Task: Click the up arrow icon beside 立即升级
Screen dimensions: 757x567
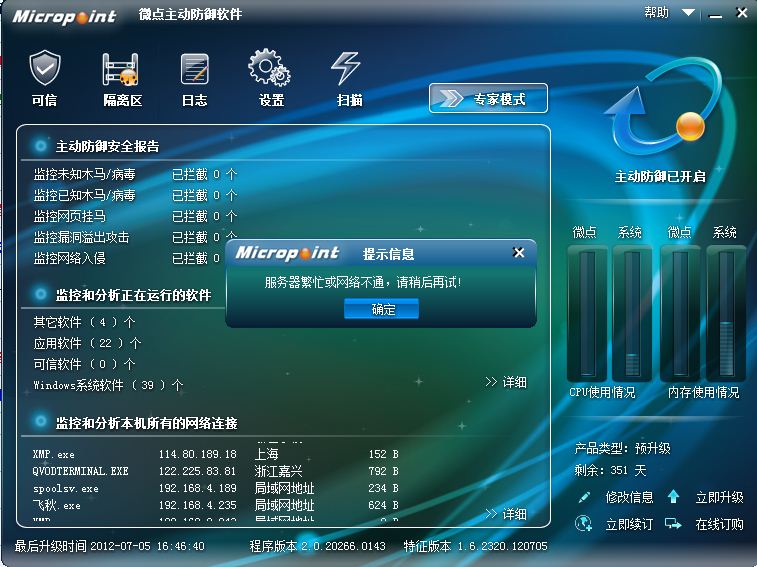Action: (x=673, y=496)
